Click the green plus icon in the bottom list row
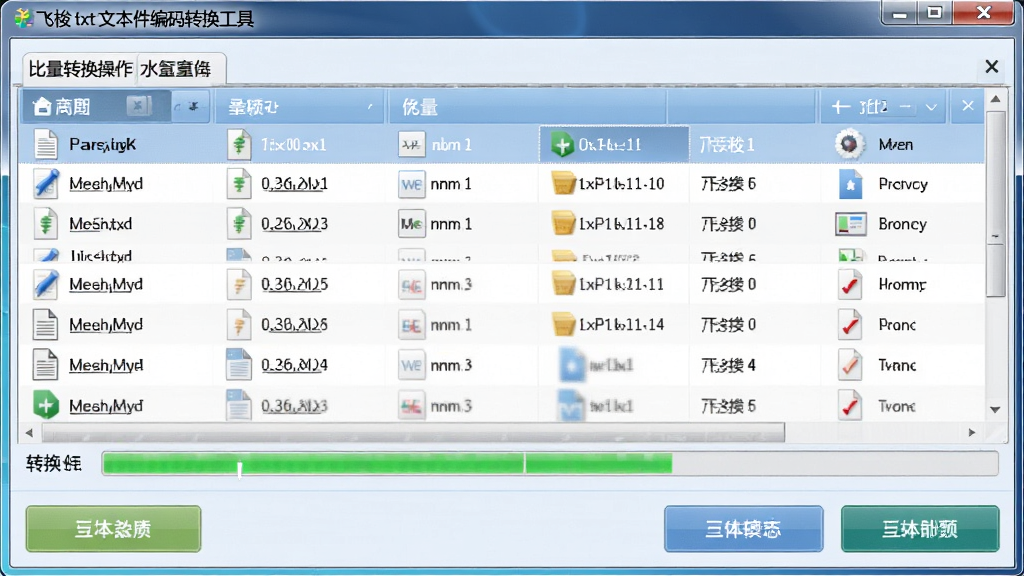This screenshot has height=576, width=1024. [46, 405]
